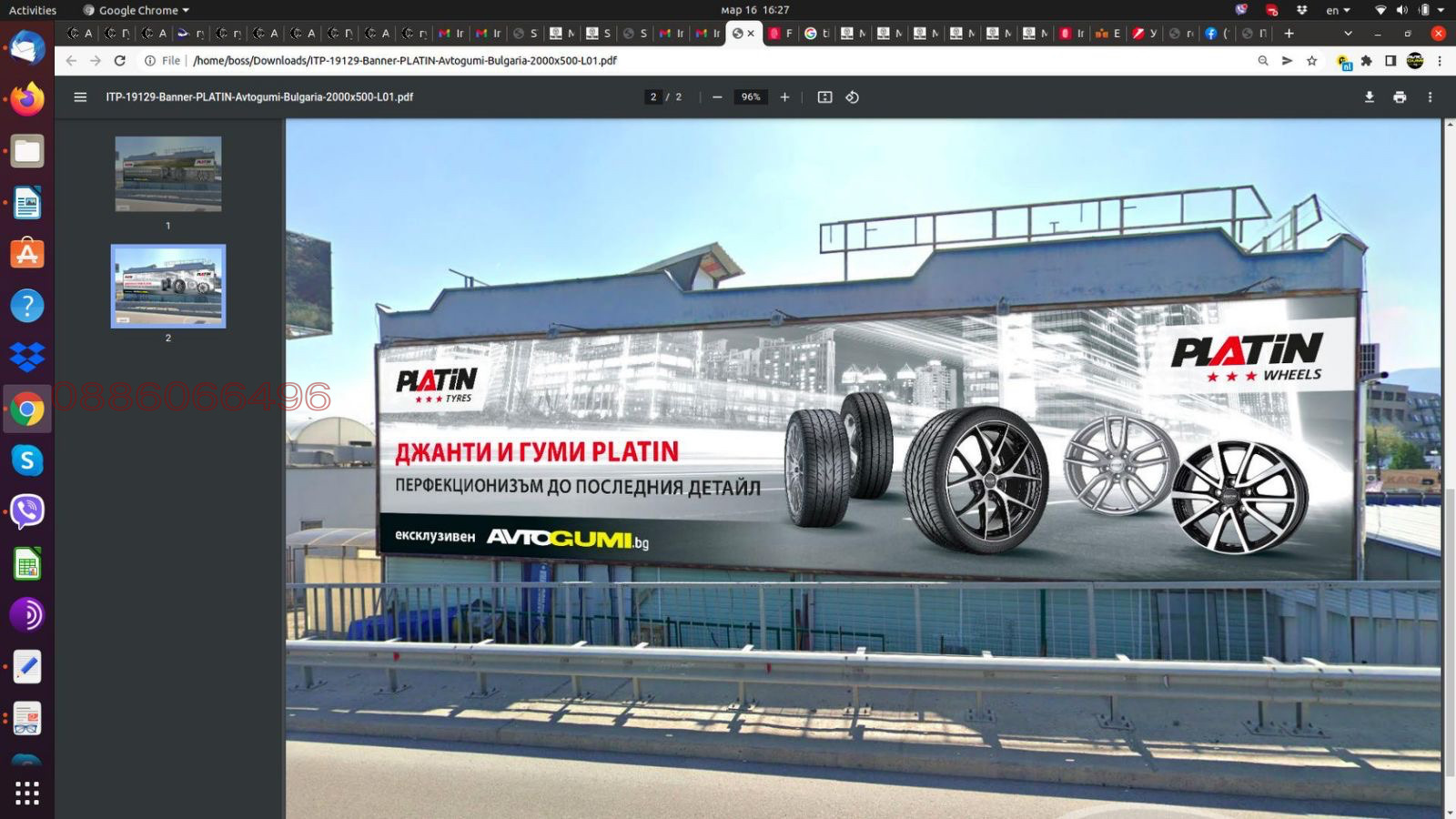1456x819 pixels.
Task: Download the PDF file
Action: 1369,97
